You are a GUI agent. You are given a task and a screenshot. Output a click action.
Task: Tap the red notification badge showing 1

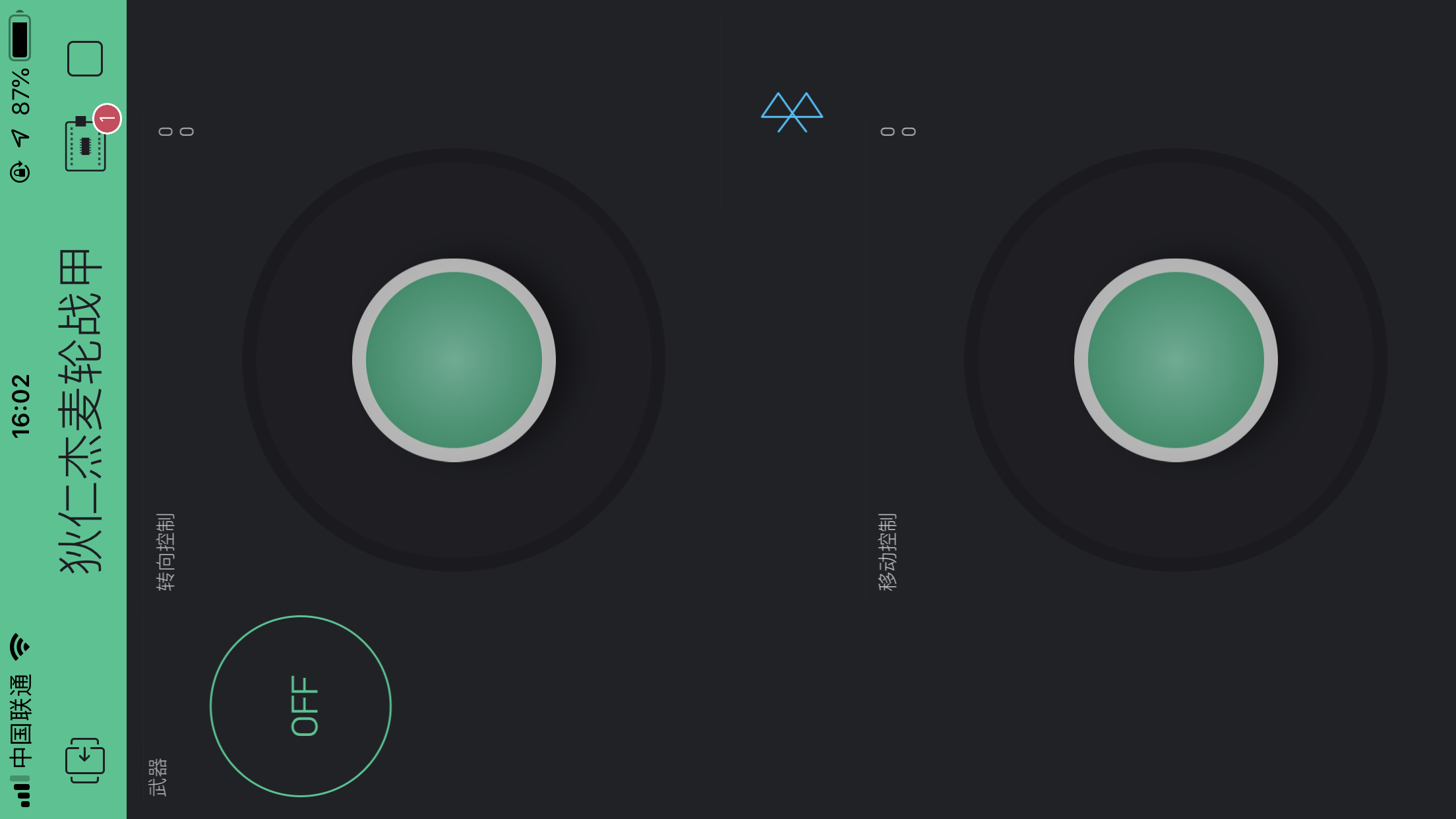[107, 119]
